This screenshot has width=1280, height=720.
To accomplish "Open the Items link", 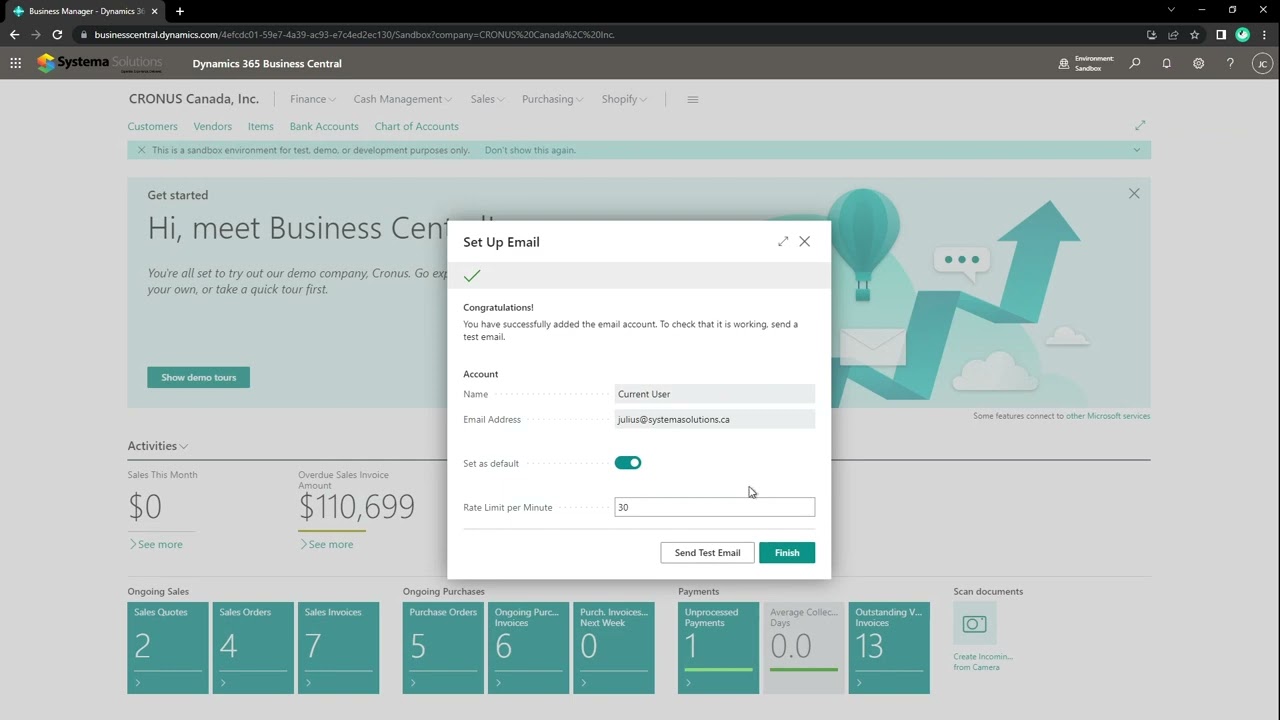I will 260,126.
